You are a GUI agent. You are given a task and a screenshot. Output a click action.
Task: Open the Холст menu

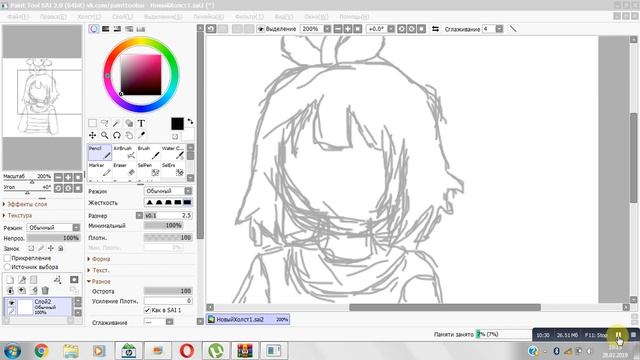(x=89, y=17)
